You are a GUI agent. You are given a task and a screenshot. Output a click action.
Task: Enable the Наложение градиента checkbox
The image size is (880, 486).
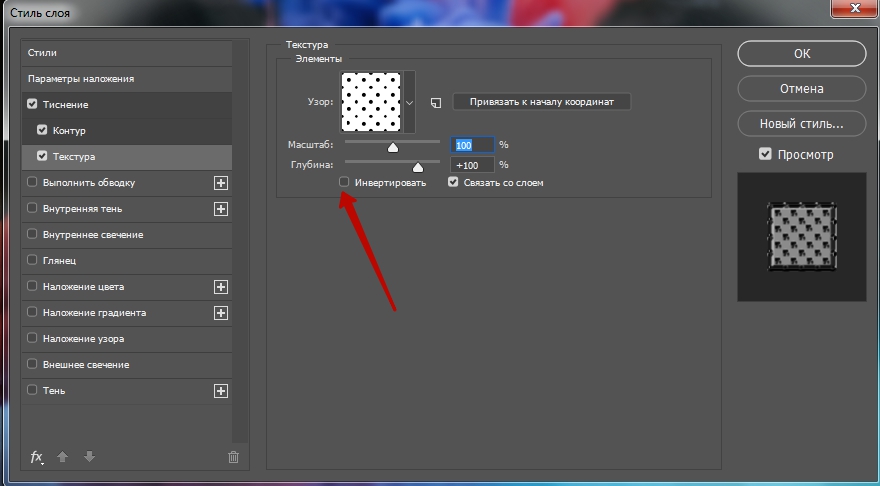tap(32, 311)
